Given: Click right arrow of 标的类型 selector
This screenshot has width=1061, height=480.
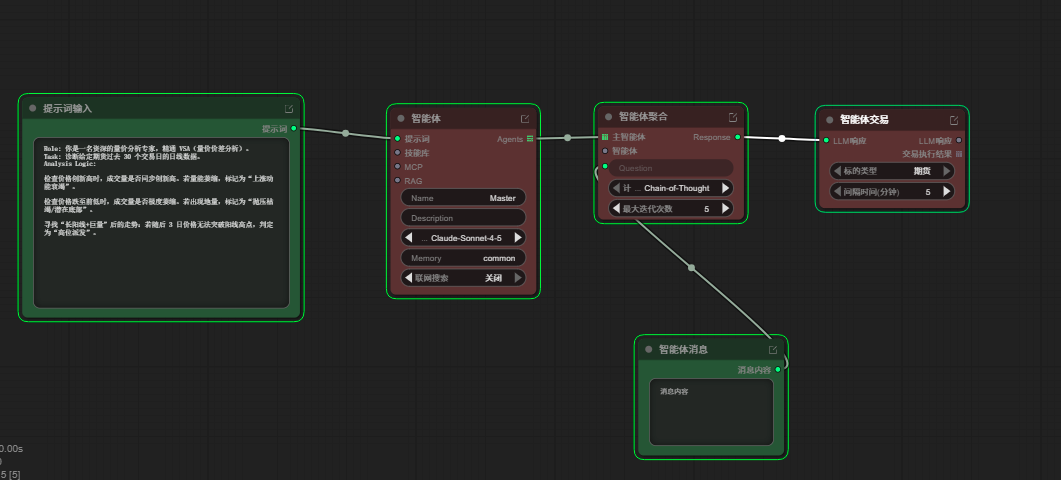Looking at the screenshot, I should [946, 171].
